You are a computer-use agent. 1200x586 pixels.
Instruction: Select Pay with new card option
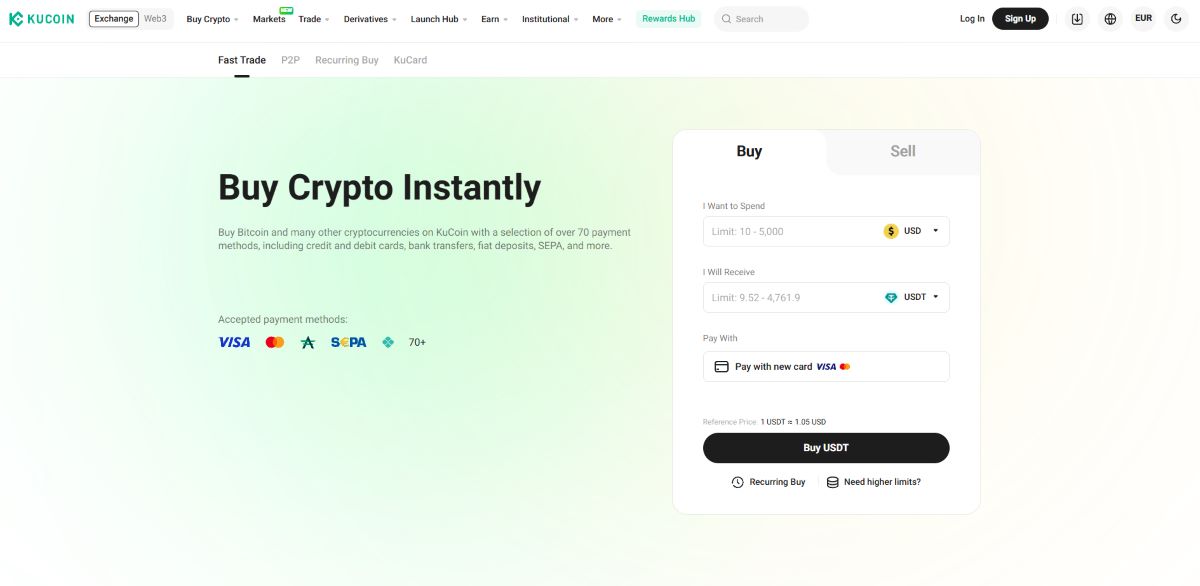[x=826, y=366]
